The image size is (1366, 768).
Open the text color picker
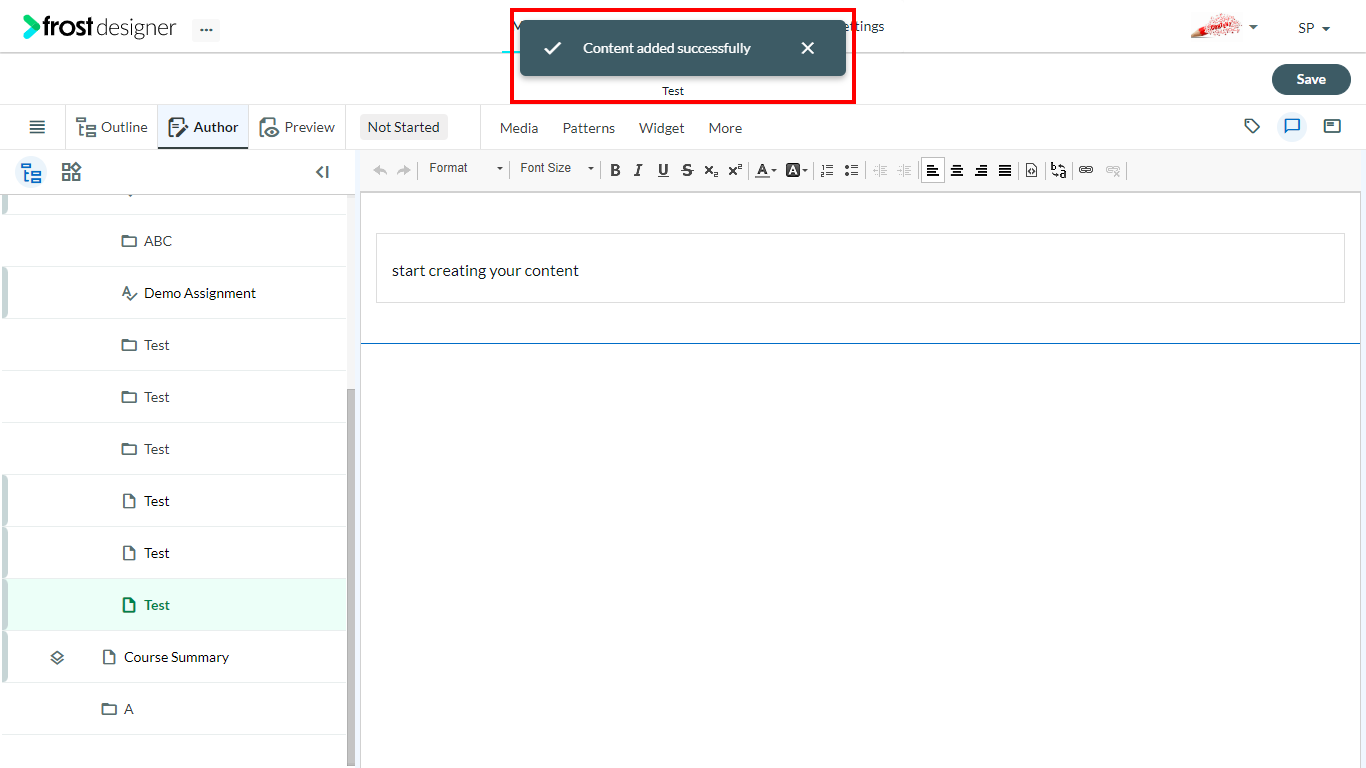coord(765,170)
